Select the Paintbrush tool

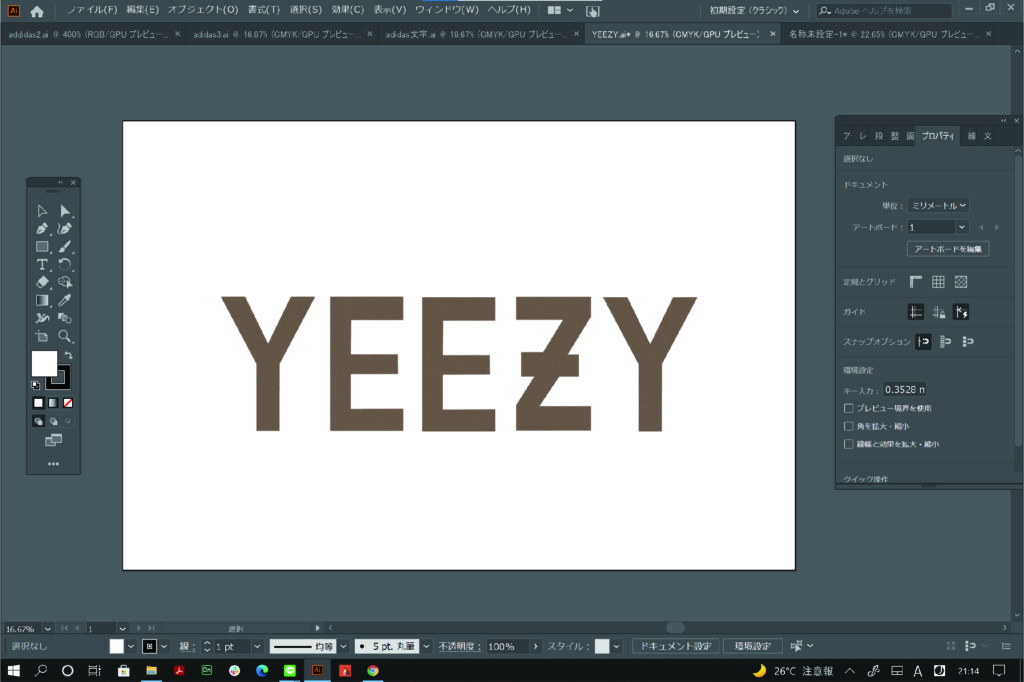[x=65, y=247]
